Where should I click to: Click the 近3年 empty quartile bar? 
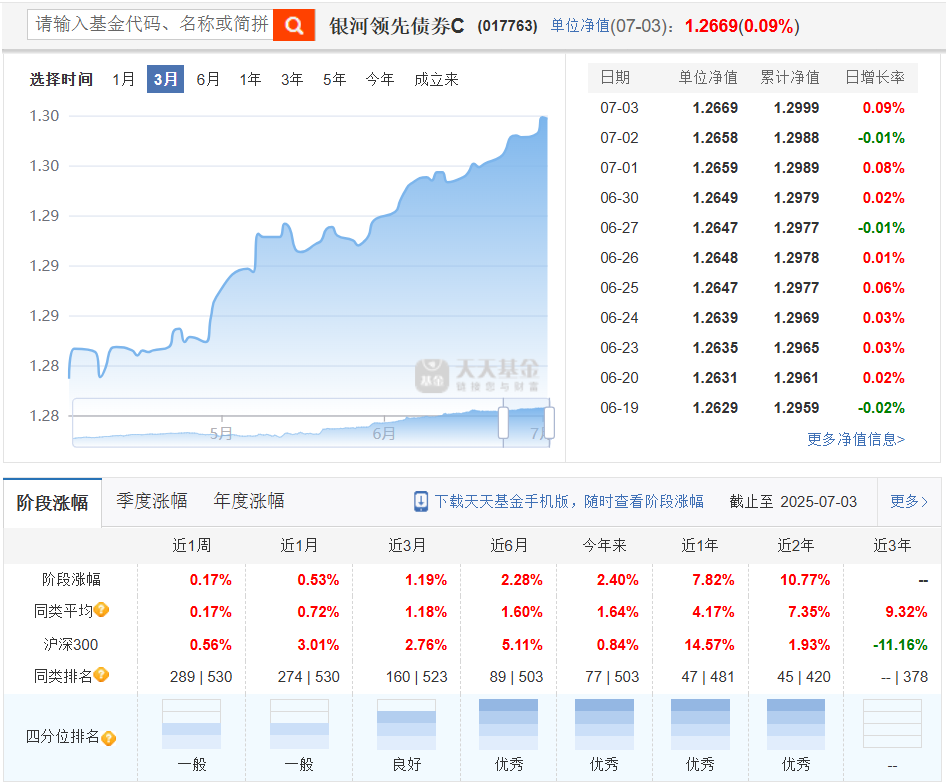tap(892, 724)
